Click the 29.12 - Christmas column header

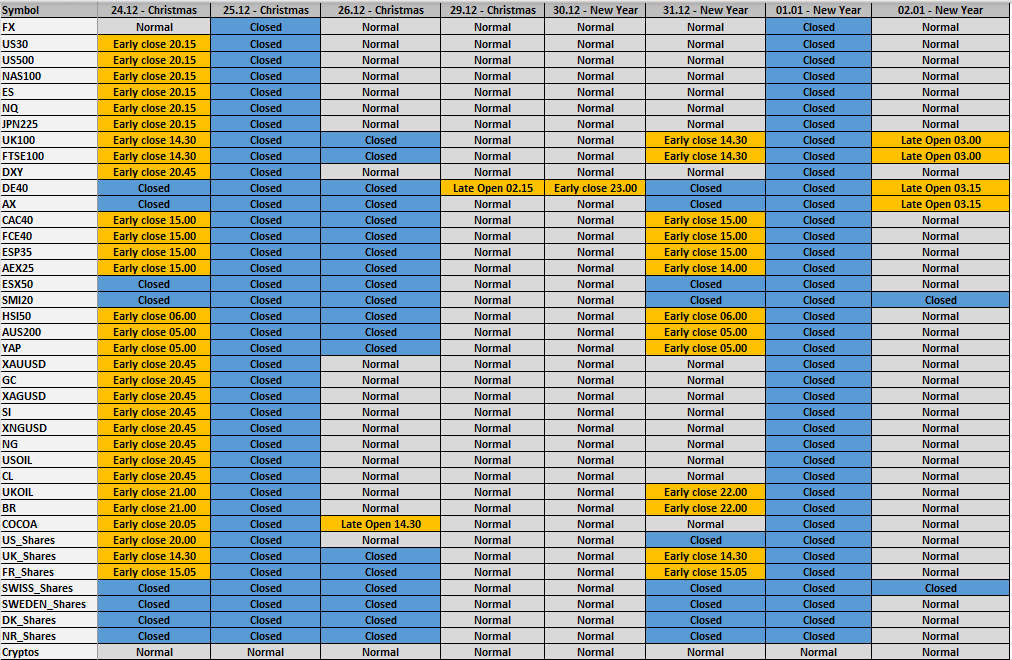pos(492,10)
